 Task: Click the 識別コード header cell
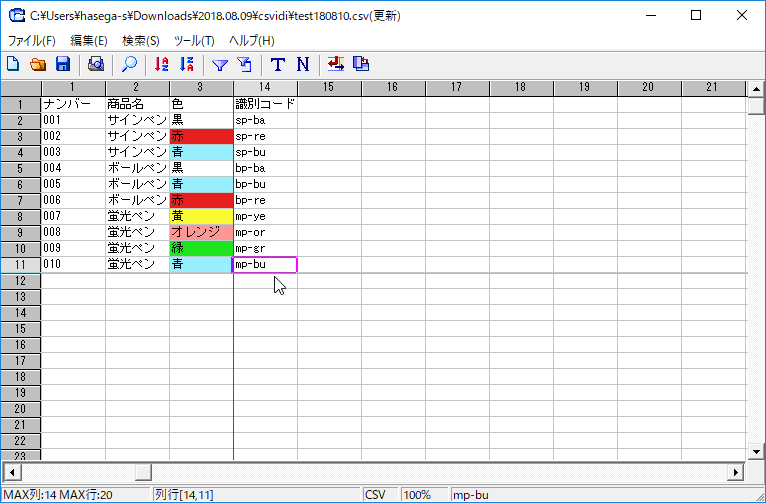pos(265,104)
